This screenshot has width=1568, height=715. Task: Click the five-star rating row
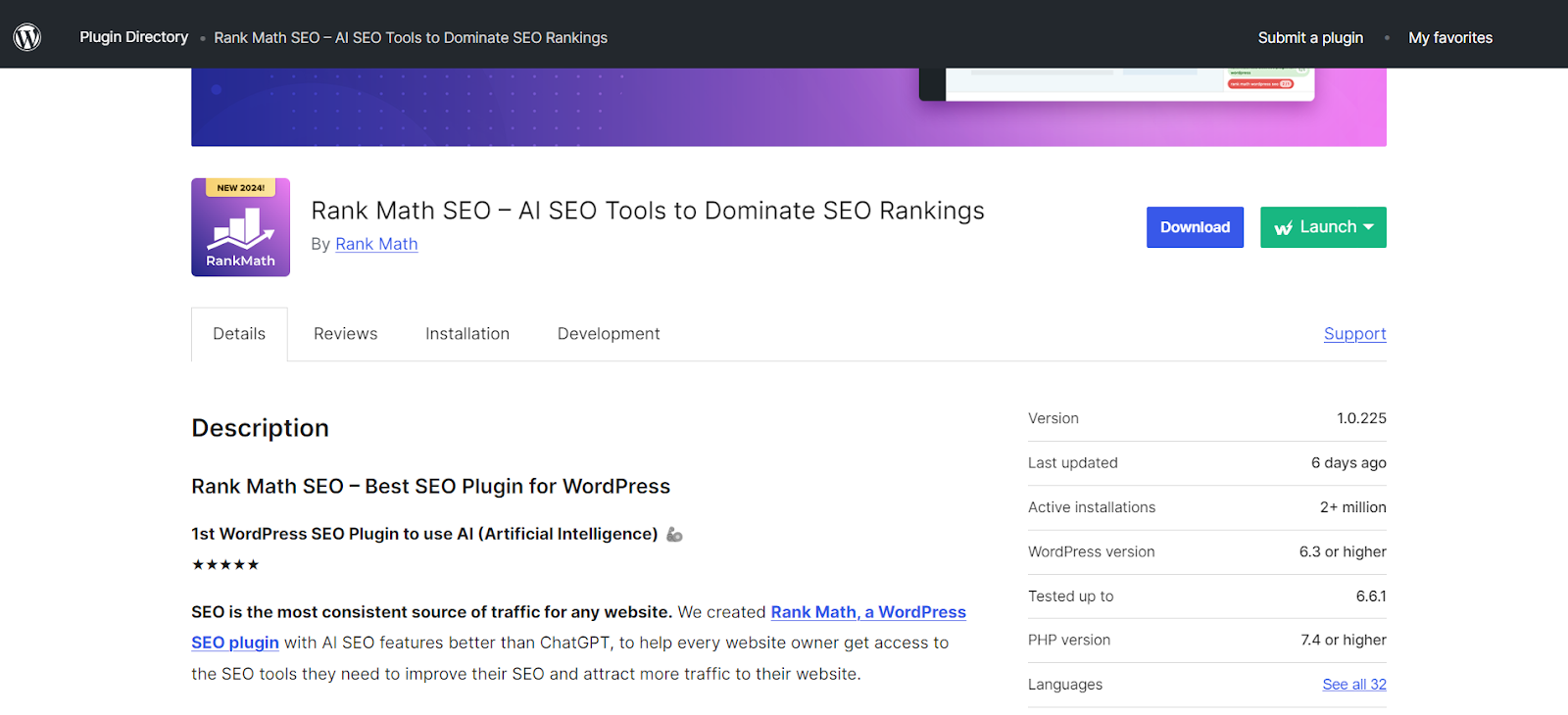click(225, 565)
